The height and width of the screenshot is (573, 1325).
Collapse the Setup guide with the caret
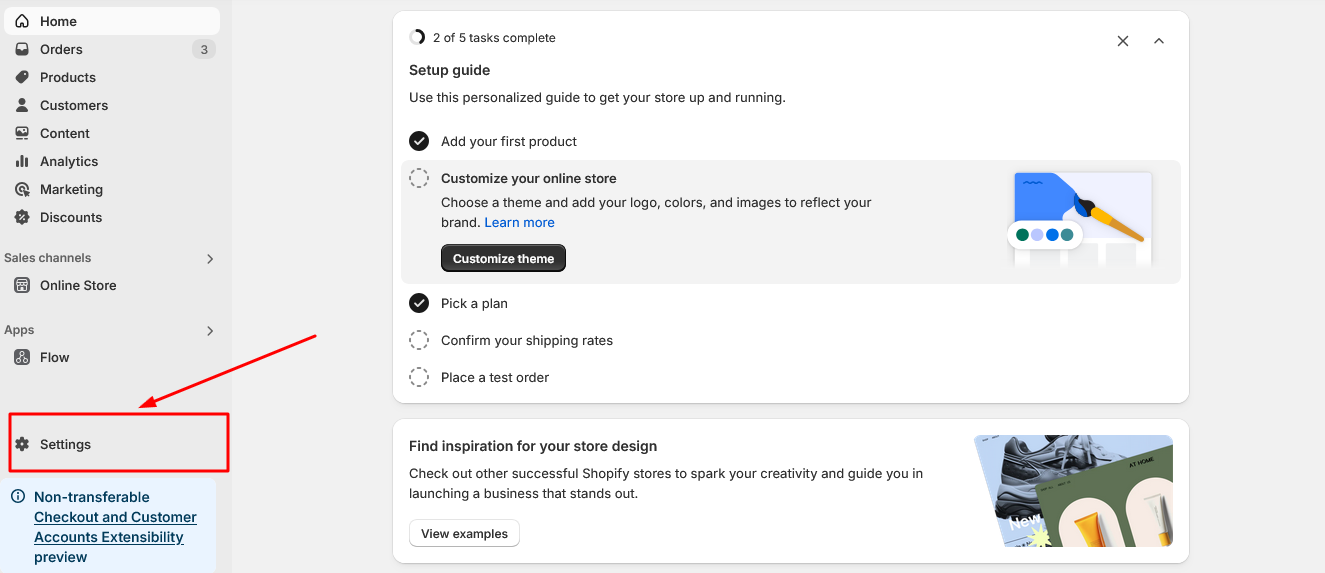point(1159,41)
